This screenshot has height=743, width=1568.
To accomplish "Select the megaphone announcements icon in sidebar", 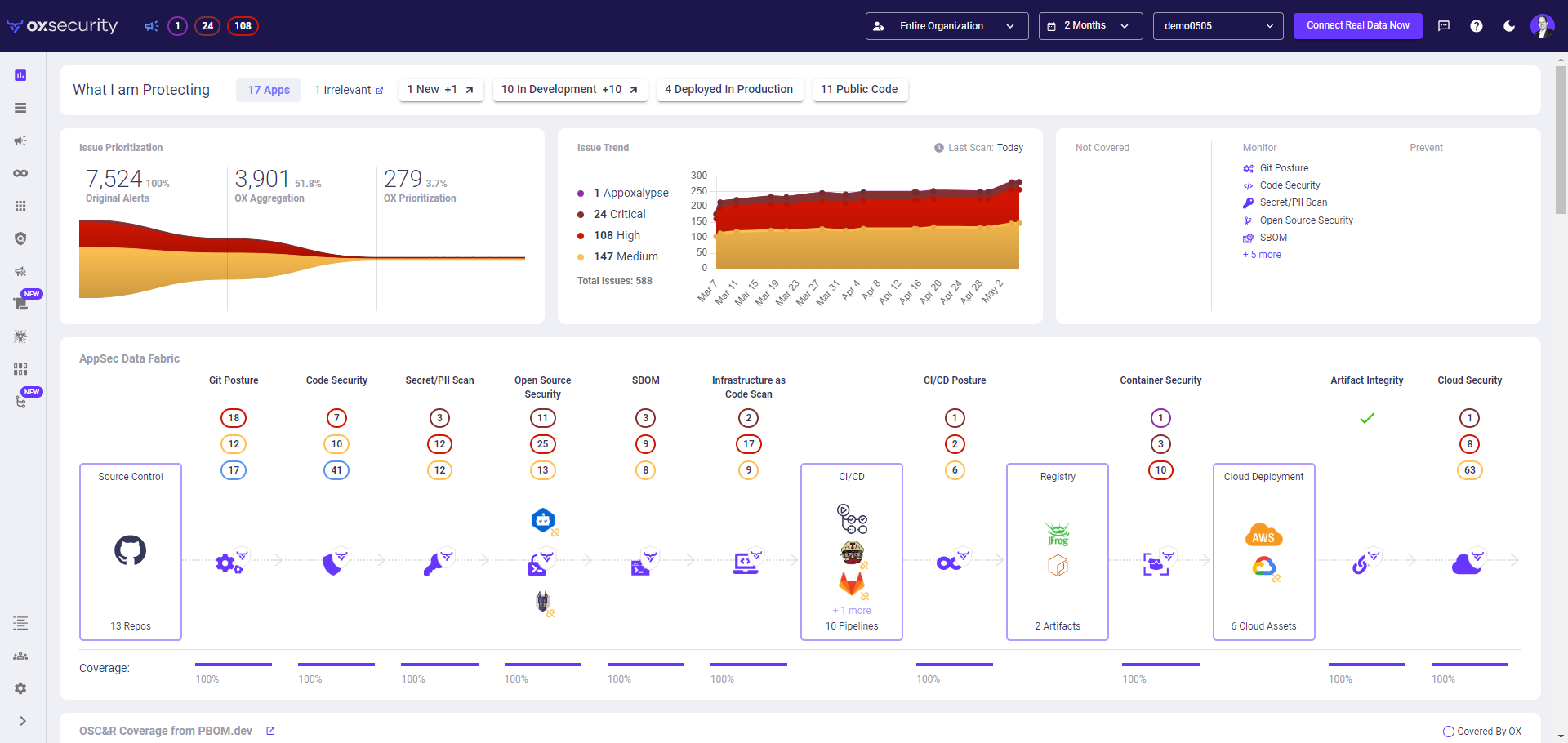I will pos(20,140).
